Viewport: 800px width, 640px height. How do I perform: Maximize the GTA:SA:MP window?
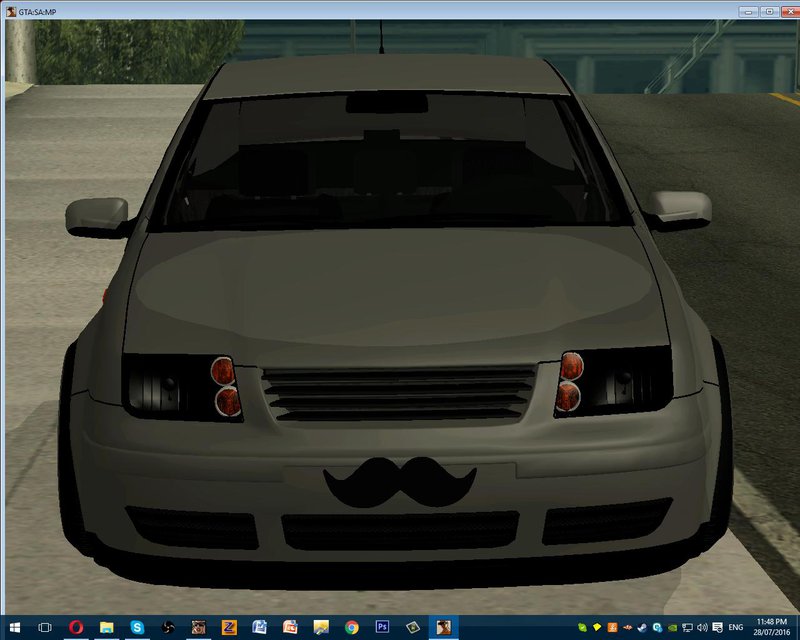769,11
